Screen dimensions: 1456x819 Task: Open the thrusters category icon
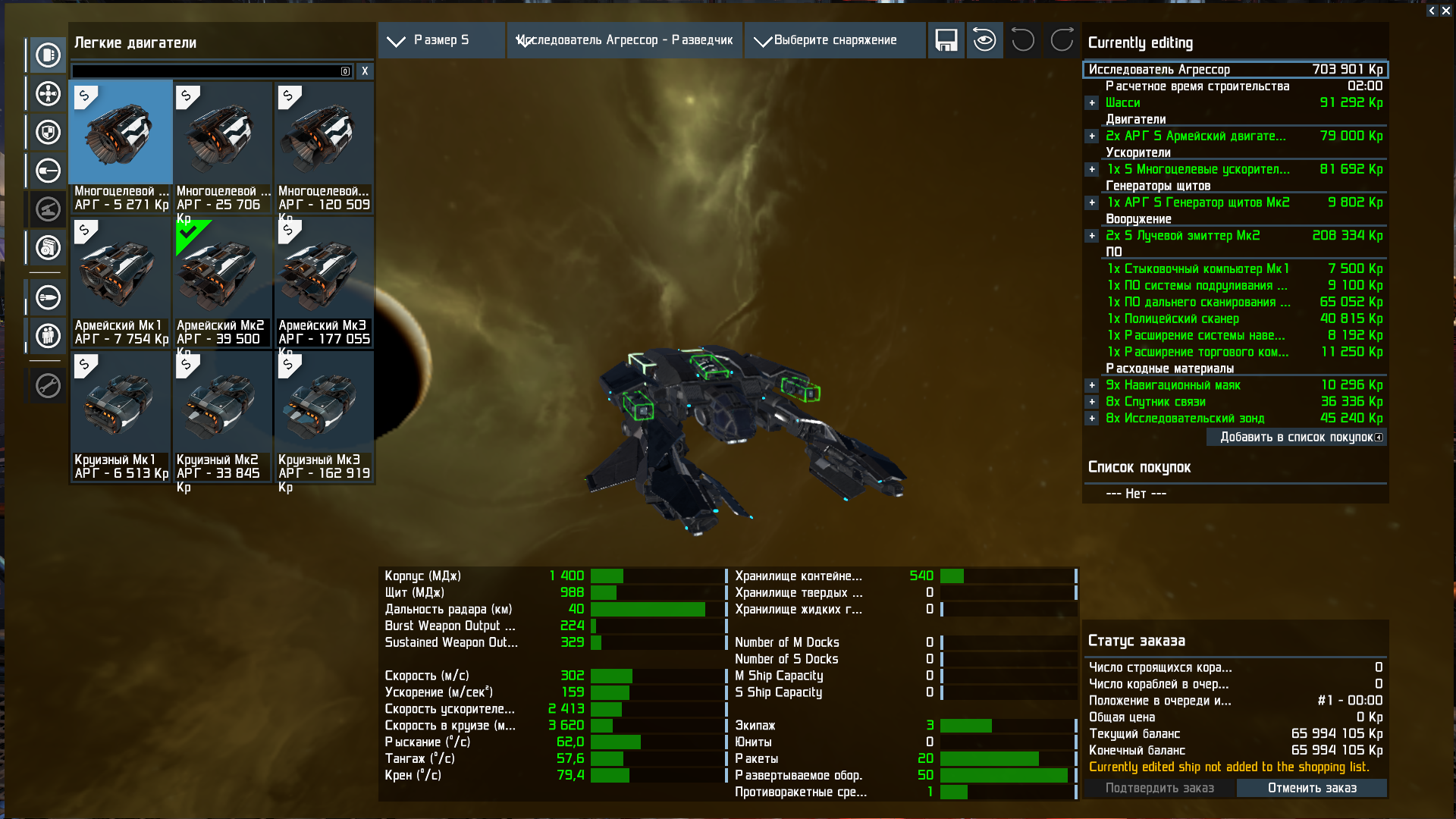[x=48, y=94]
